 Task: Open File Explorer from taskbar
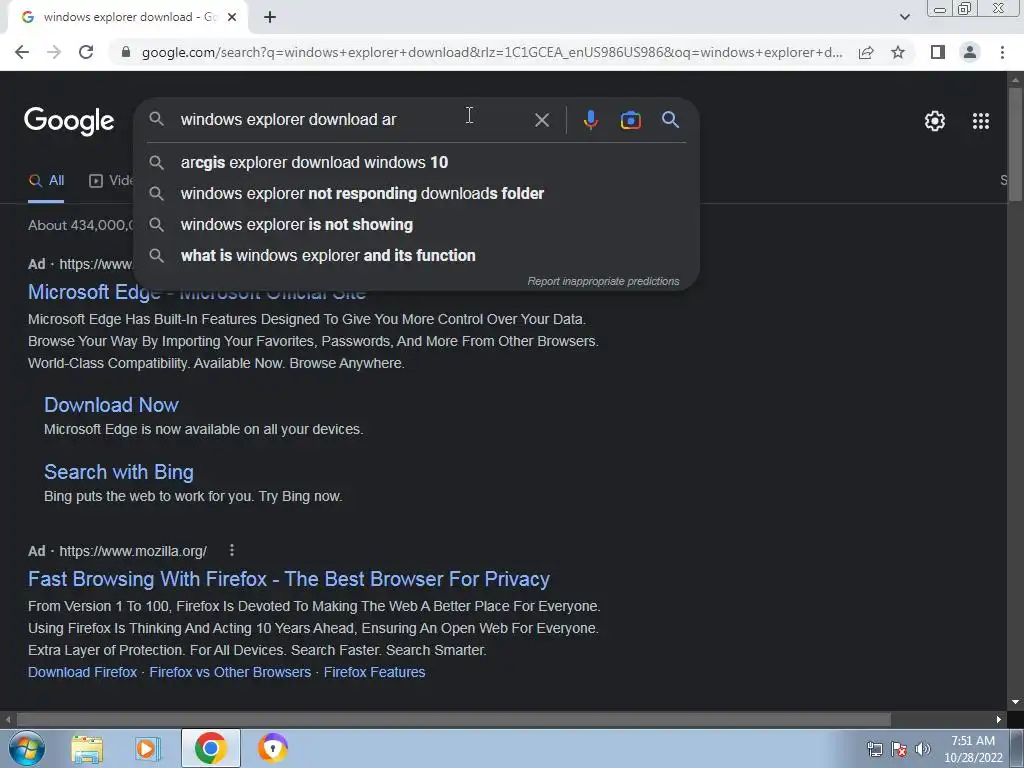[87, 748]
